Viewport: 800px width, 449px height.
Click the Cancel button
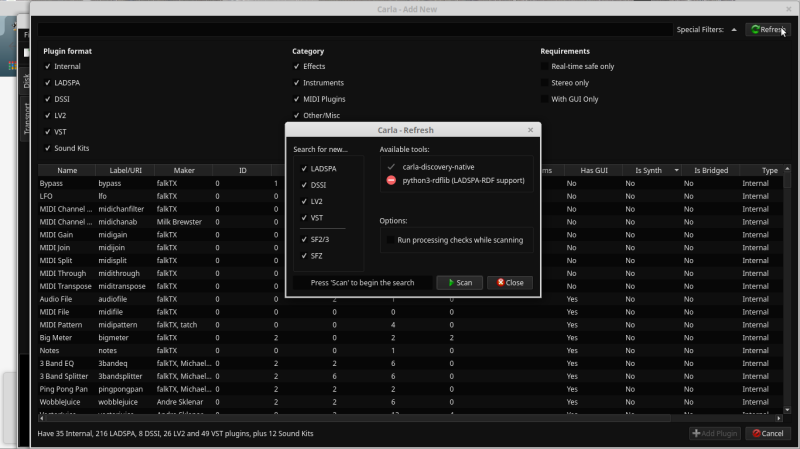[x=768, y=433]
